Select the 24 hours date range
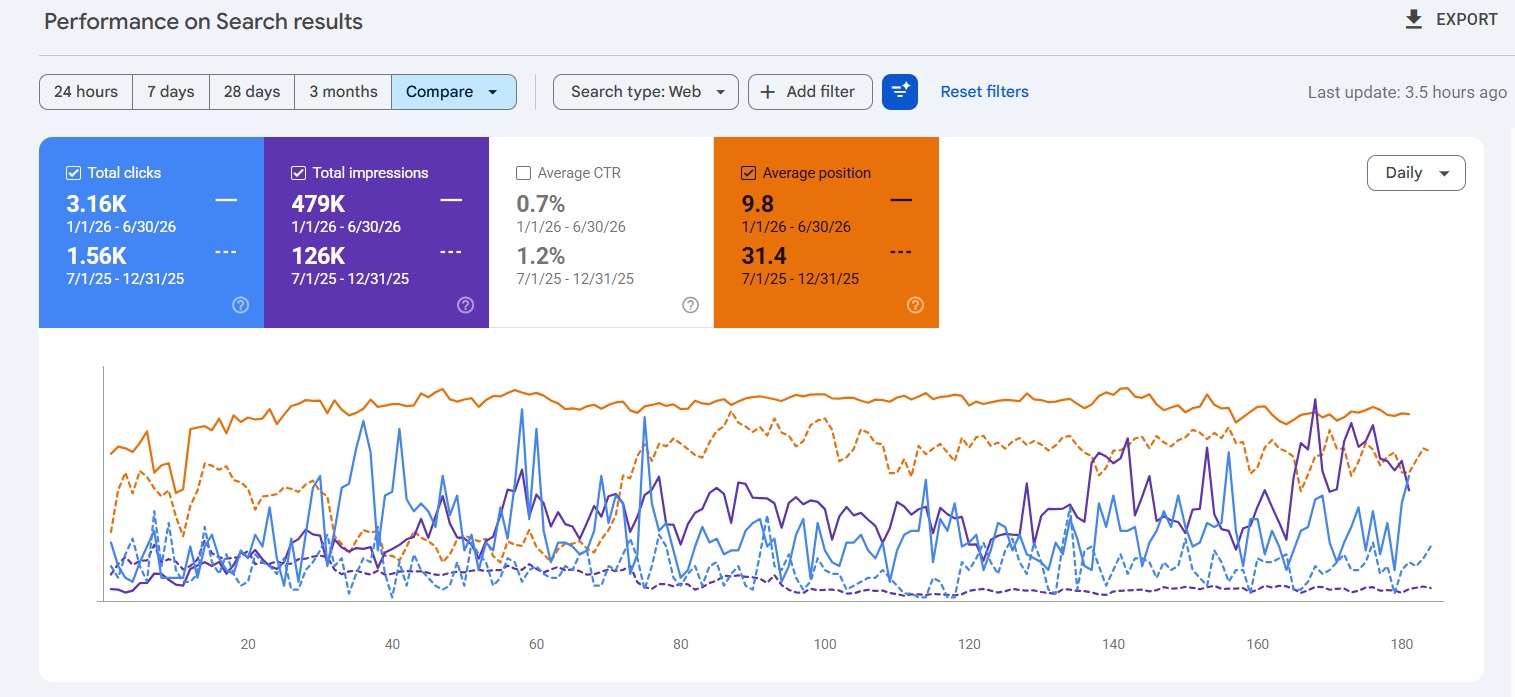The width and height of the screenshot is (1515, 697). pos(86,91)
